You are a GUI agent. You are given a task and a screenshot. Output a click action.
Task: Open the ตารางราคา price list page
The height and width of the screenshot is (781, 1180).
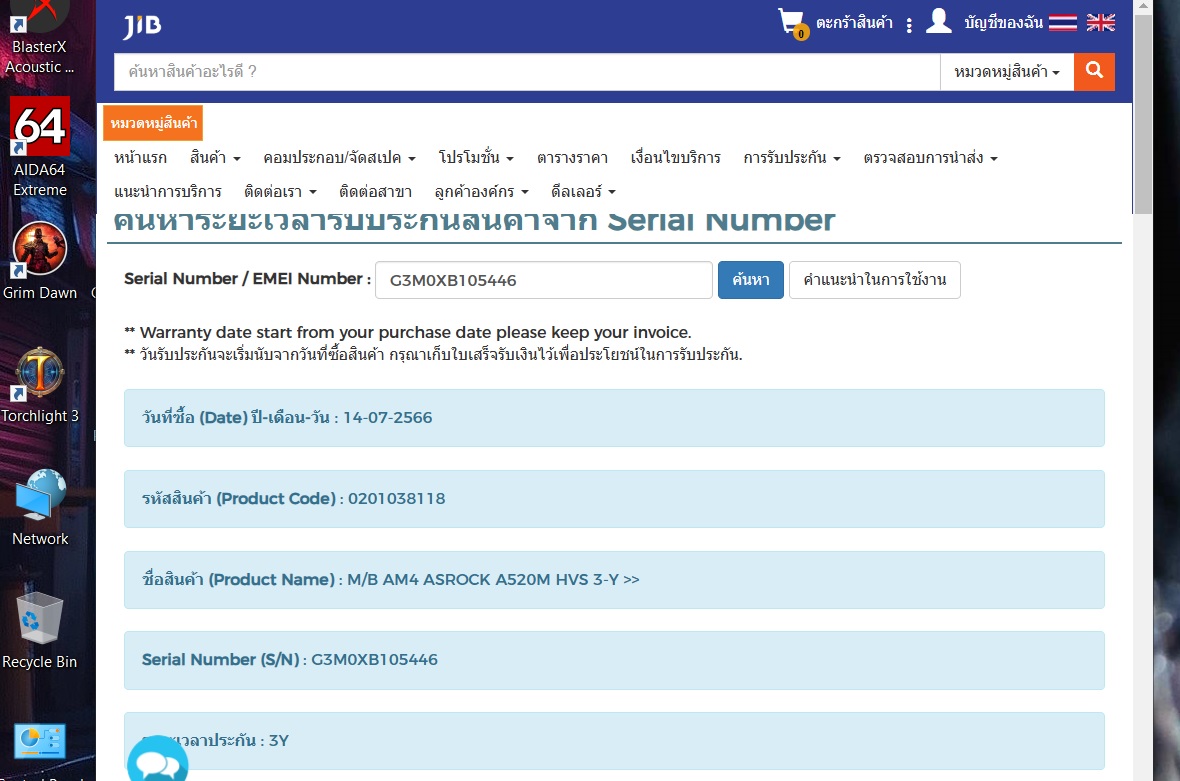[572, 158]
